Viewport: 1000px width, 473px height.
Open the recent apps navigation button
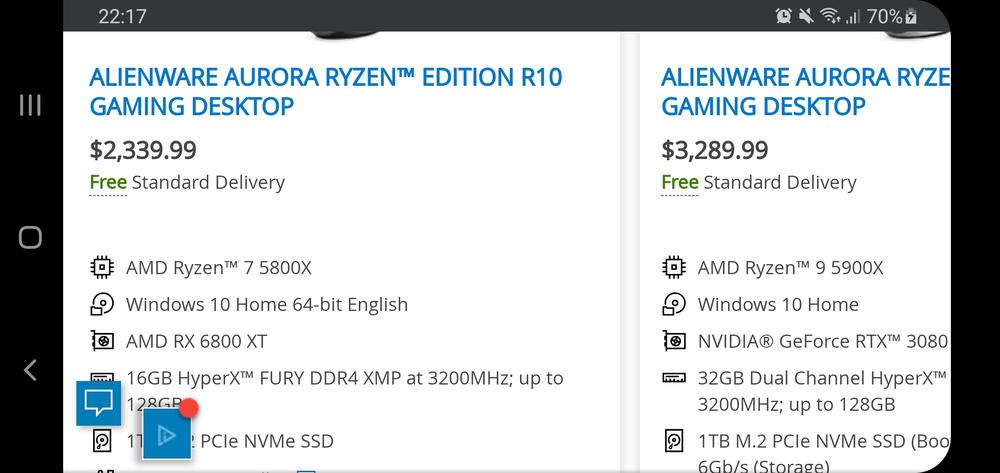coord(31,104)
